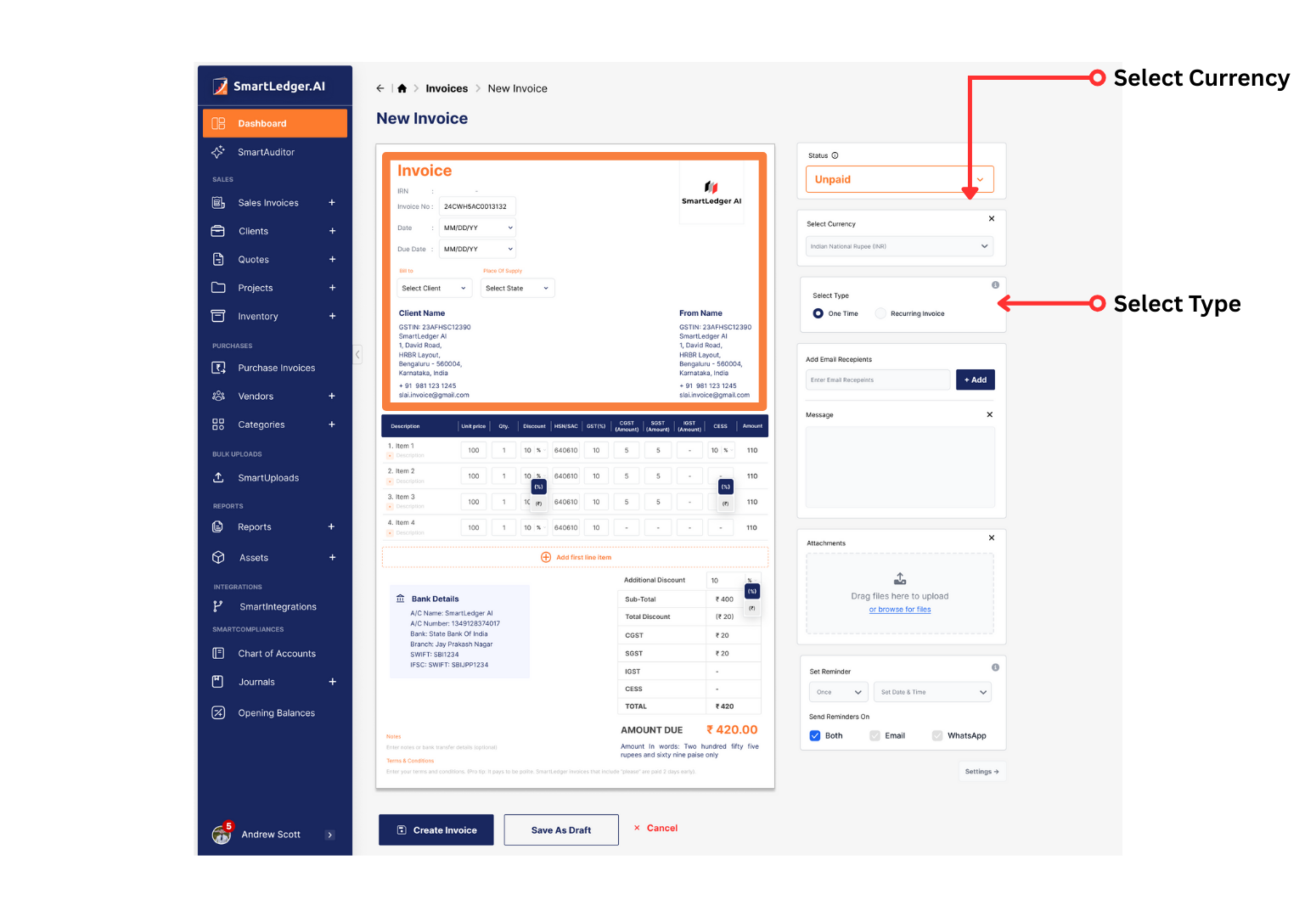The image size is (1316, 917).
Task: Select the Recurring Invoice radio option
Action: pos(880,313)
